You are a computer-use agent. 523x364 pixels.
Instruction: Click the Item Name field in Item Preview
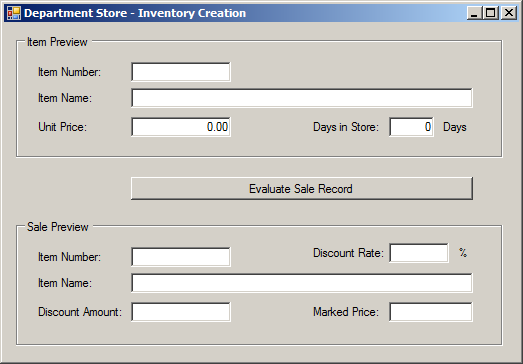tap(302, 98)
